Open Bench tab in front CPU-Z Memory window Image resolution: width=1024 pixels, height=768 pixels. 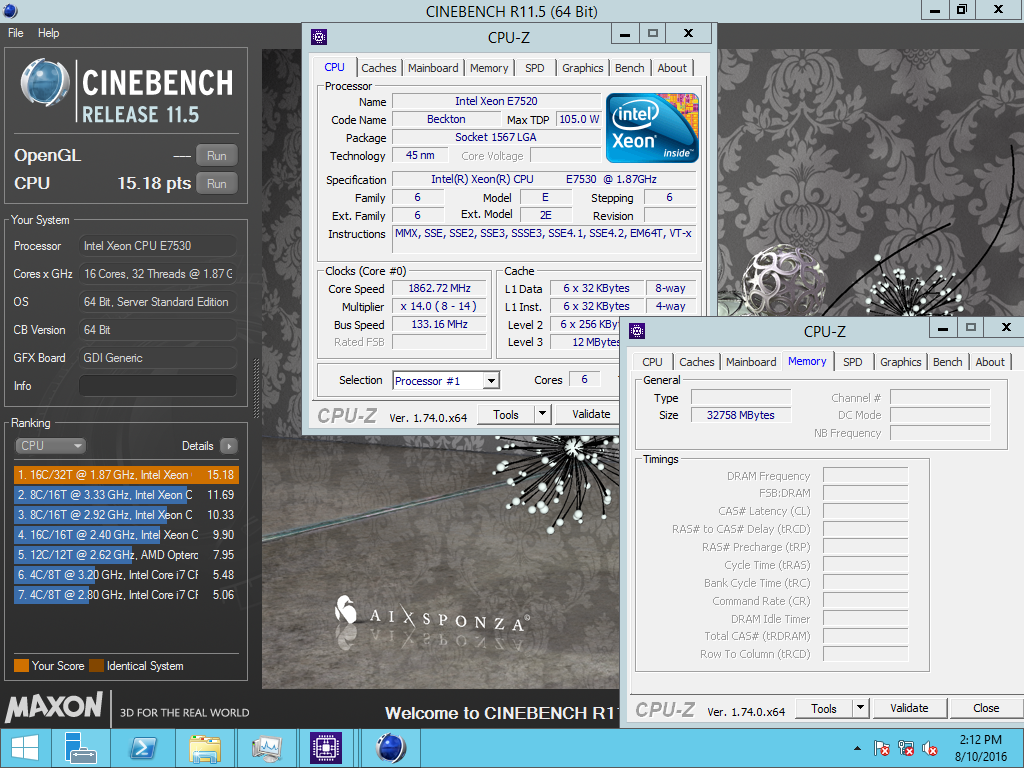click(x=948, y=362)
